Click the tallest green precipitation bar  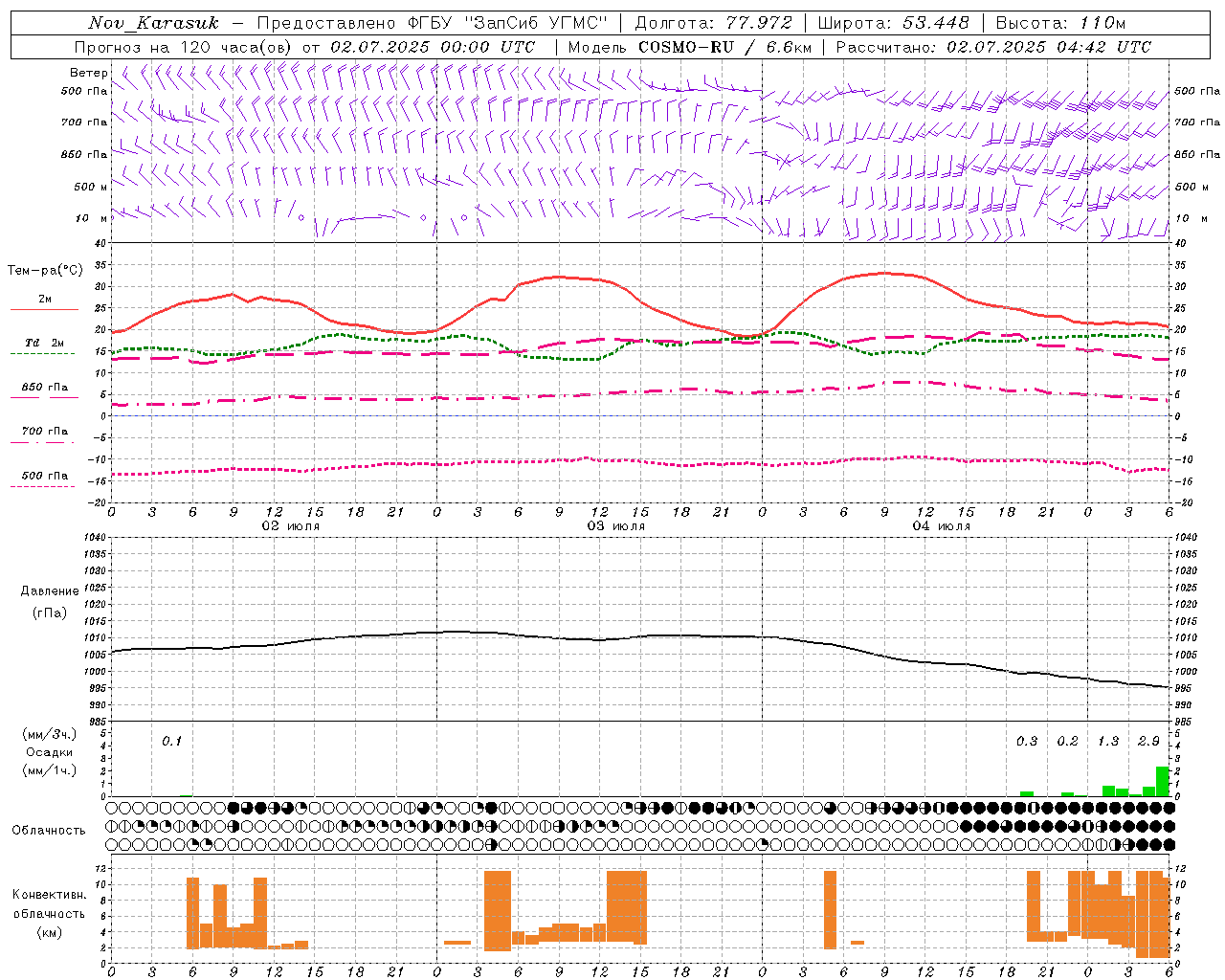(1163, 781)
